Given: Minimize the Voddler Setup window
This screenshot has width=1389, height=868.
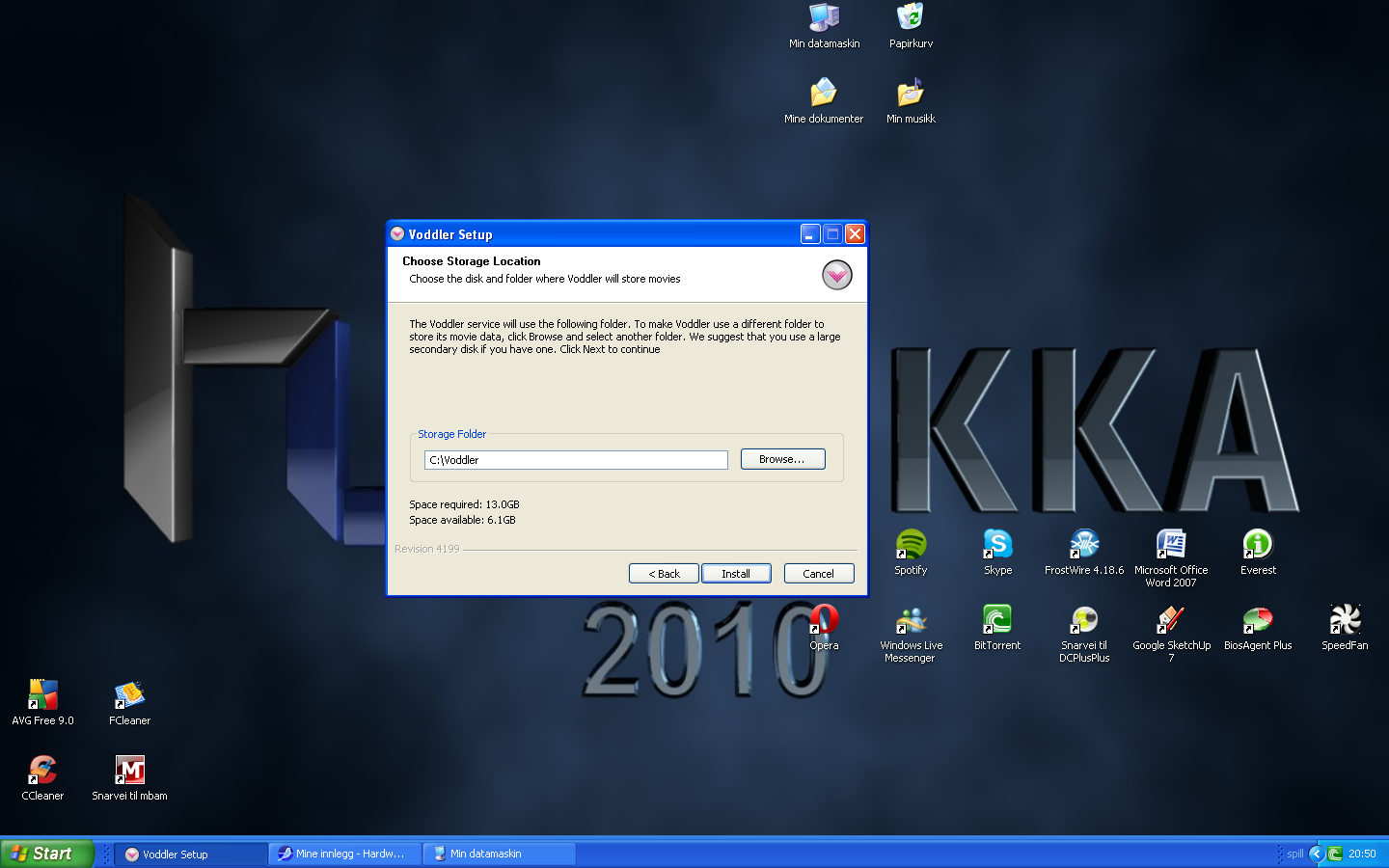Looking at the screenshot, I should (x=810, y=233).
